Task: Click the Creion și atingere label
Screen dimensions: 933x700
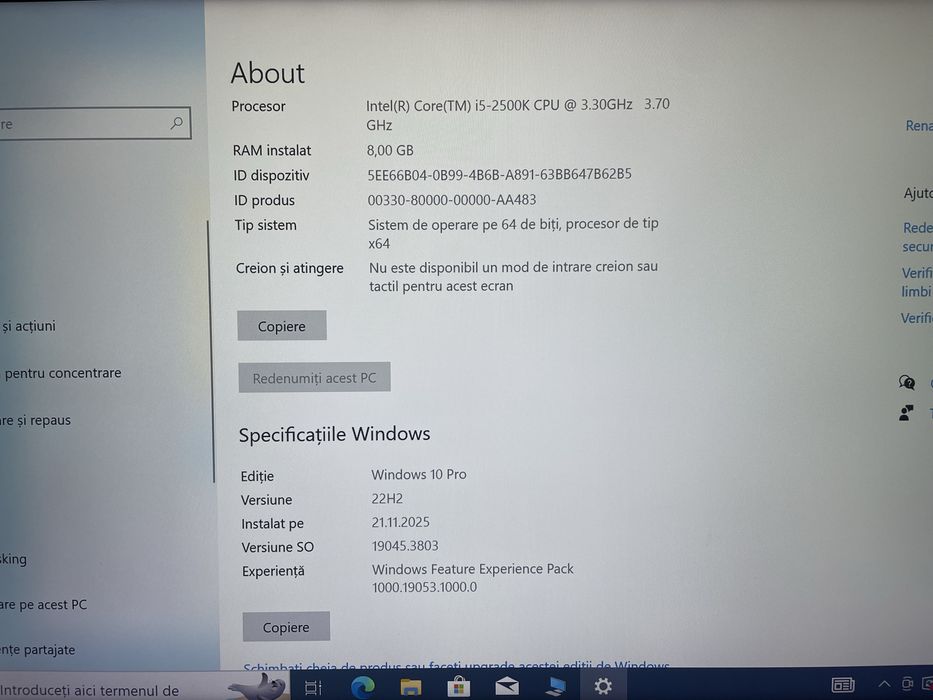Action: pyautogui.click(x=289, y=269)
